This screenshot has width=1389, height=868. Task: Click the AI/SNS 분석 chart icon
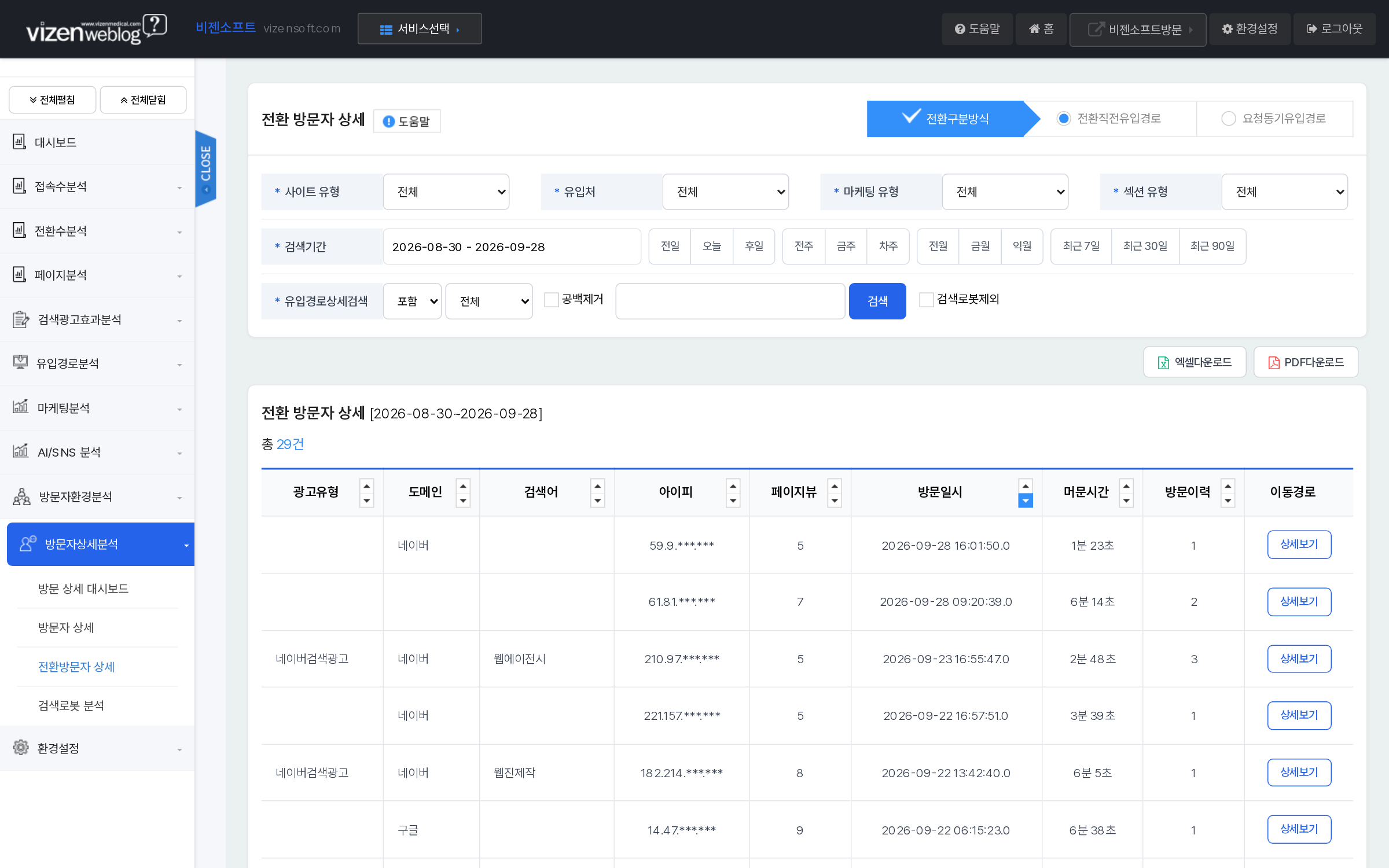point(21,451)
